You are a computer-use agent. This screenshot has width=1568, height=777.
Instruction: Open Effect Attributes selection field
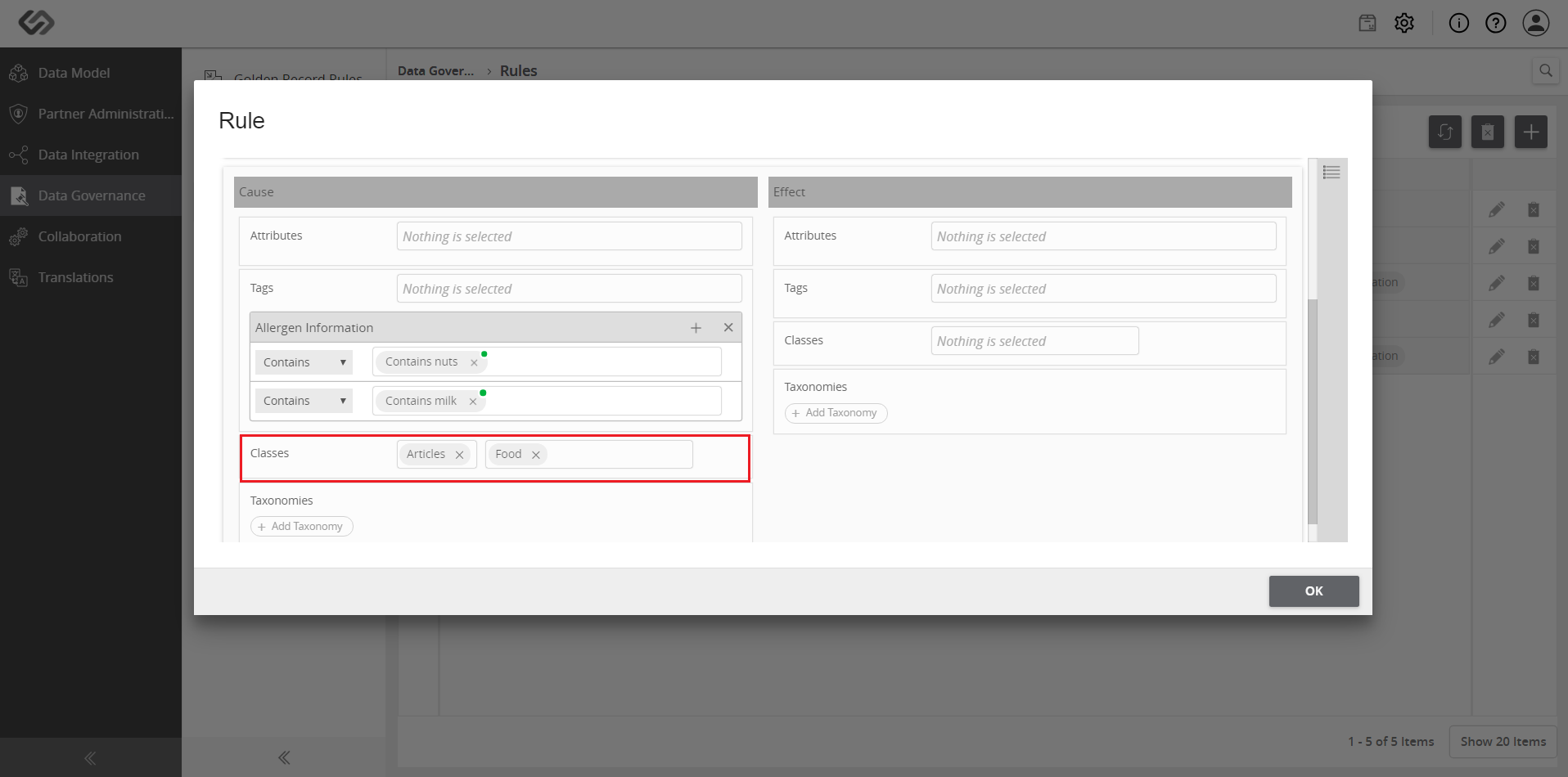[1103, 236]
